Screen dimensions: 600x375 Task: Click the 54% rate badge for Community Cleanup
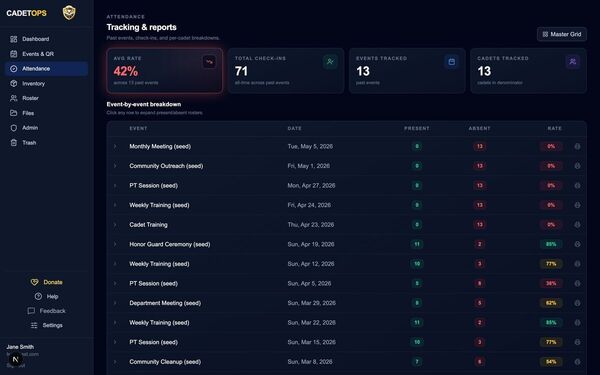[x=551, y=362]
